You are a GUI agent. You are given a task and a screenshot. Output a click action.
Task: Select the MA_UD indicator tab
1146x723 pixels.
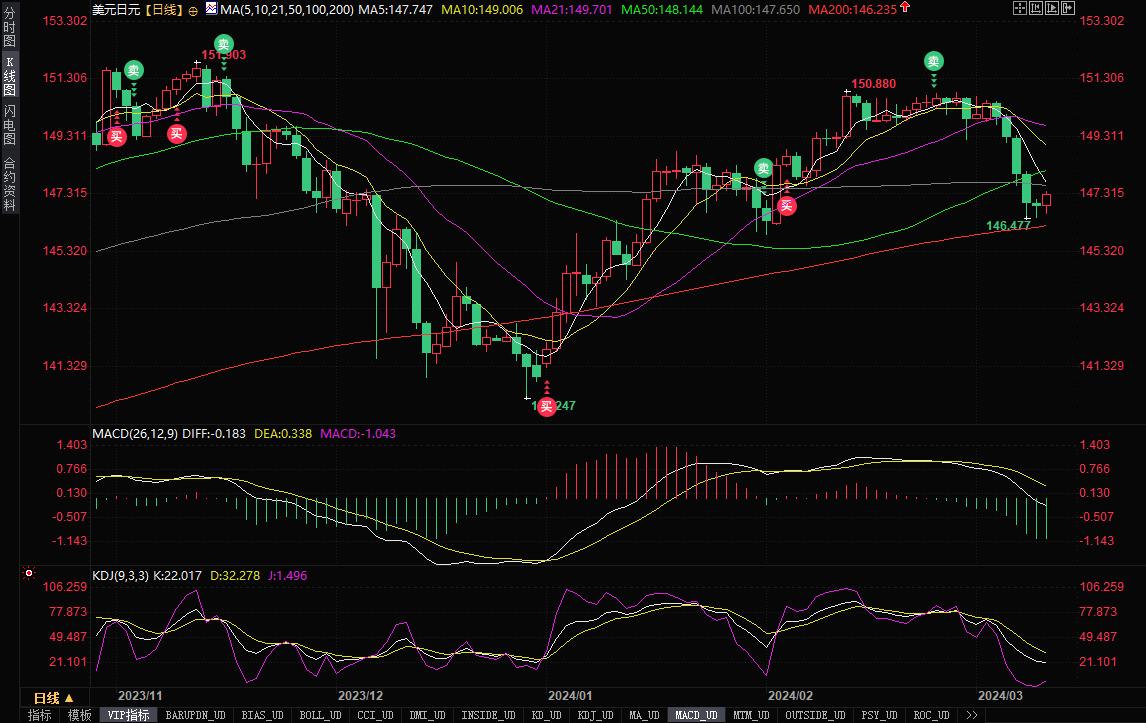(644, 715)
